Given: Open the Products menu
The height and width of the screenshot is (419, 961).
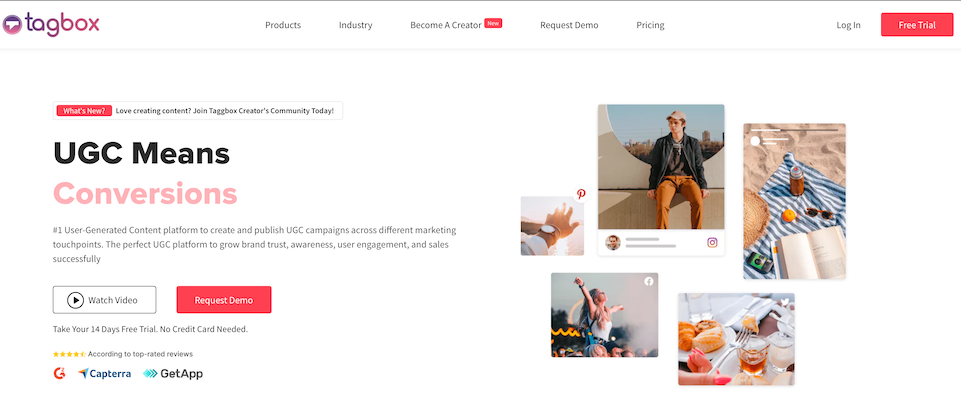Looking at the screenshot, I should [x=283, y=25].
